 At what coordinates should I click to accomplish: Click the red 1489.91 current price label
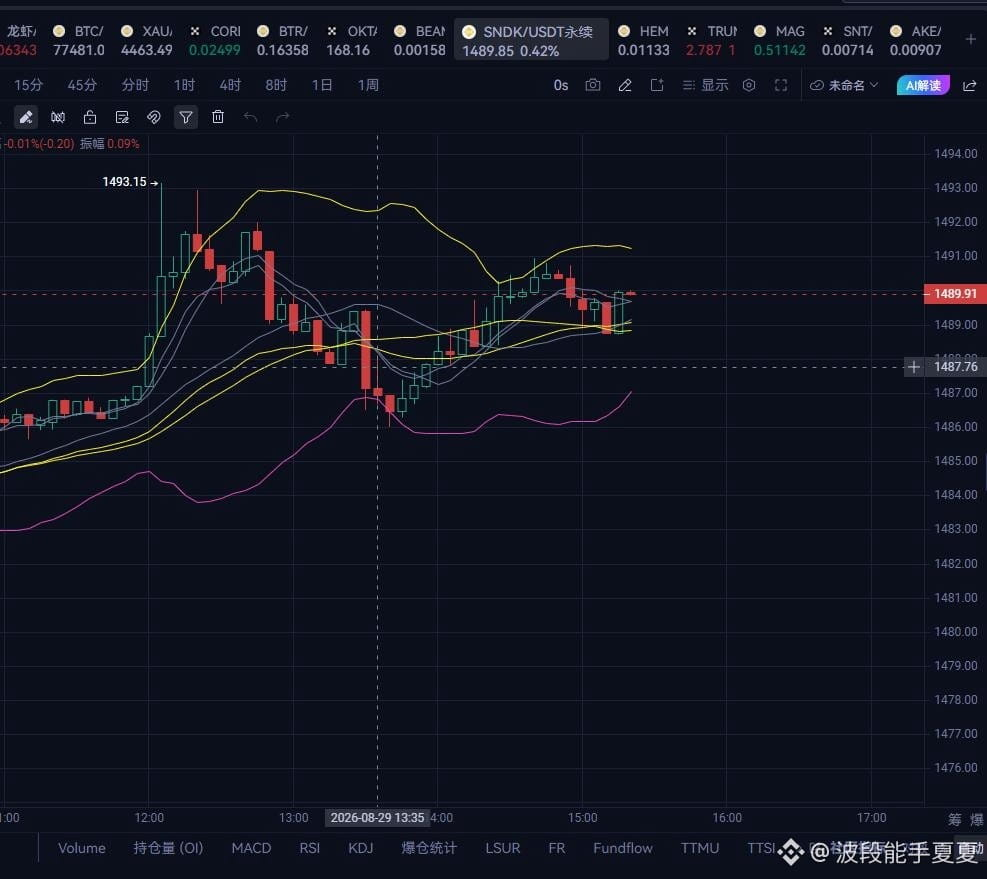coord(955,294)
